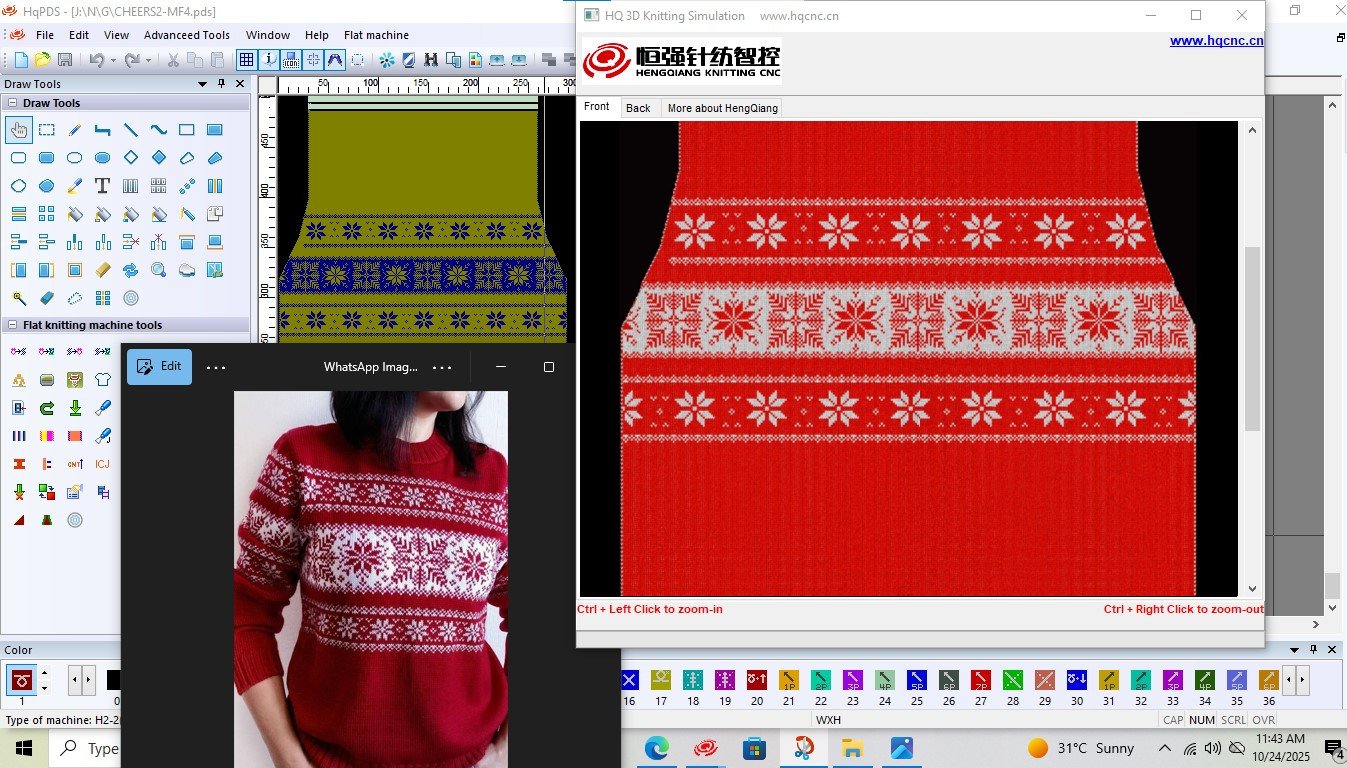Select the Text tool in Draw Tools
Image resolution: width=1347 pixels, height=768 pixels.
pos(102,186)
